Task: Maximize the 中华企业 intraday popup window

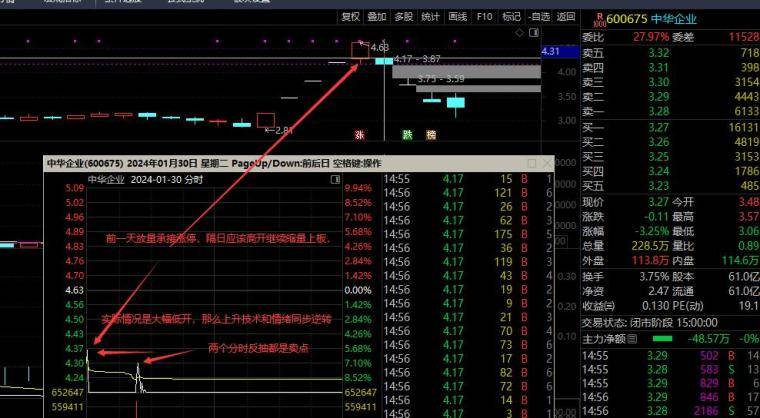Action: coord(532,163)
